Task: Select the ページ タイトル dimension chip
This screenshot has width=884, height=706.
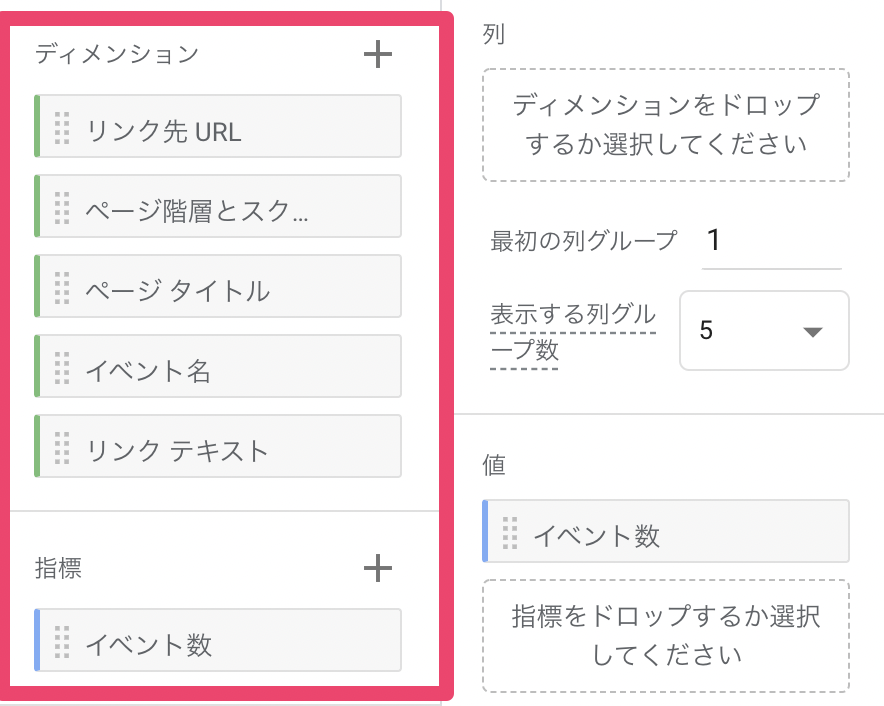Action: coord(230,287)
